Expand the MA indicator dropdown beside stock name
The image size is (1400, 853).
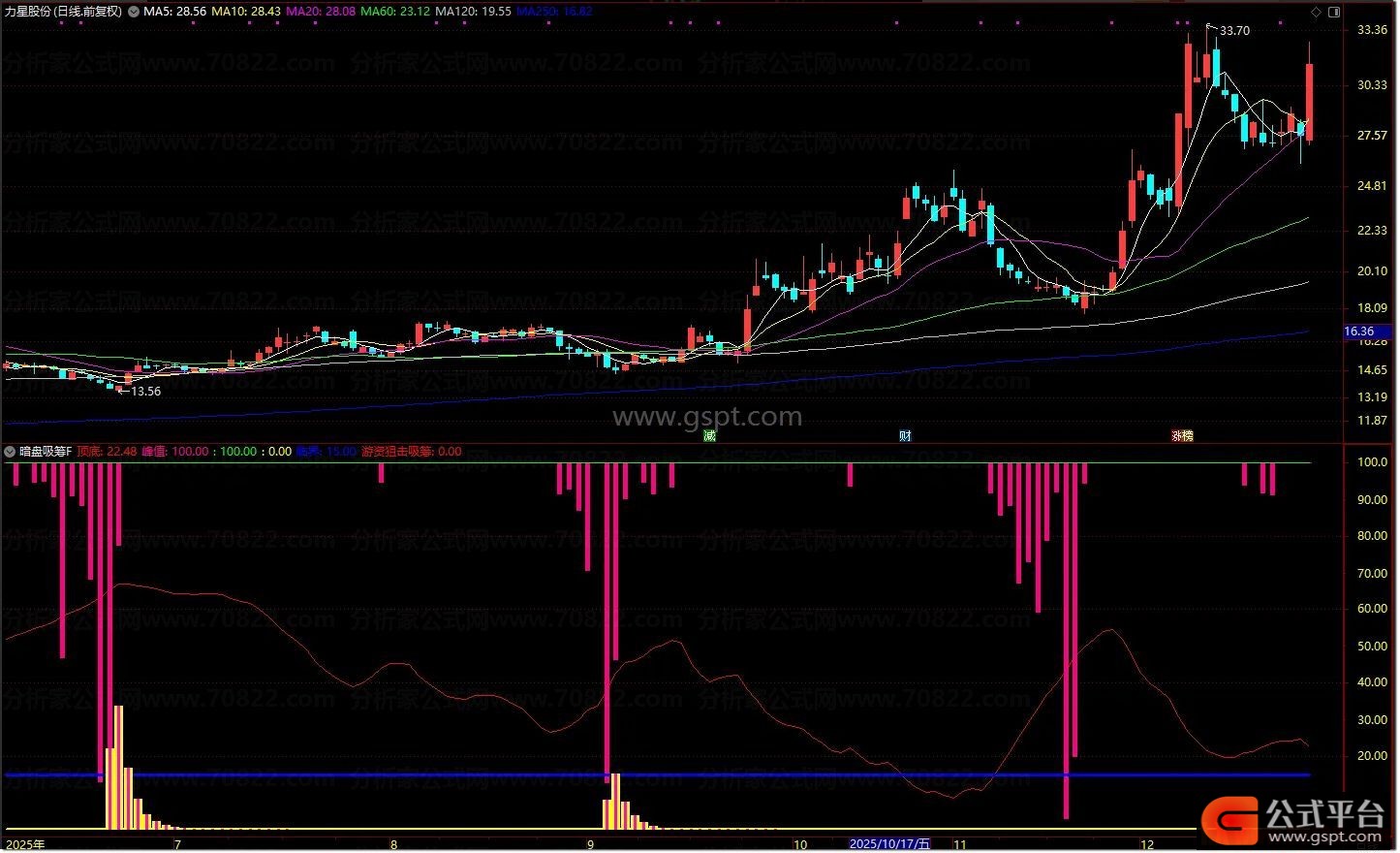(133, 12)
